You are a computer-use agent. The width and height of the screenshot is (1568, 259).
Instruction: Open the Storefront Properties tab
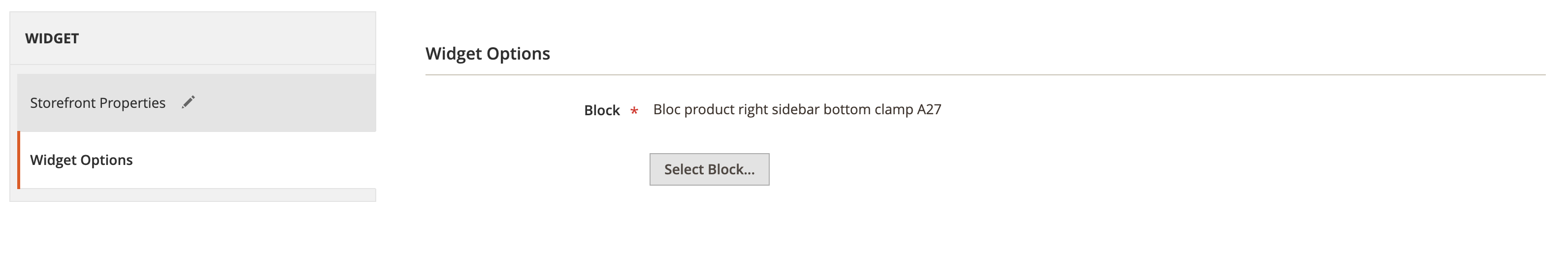(98, 103)
